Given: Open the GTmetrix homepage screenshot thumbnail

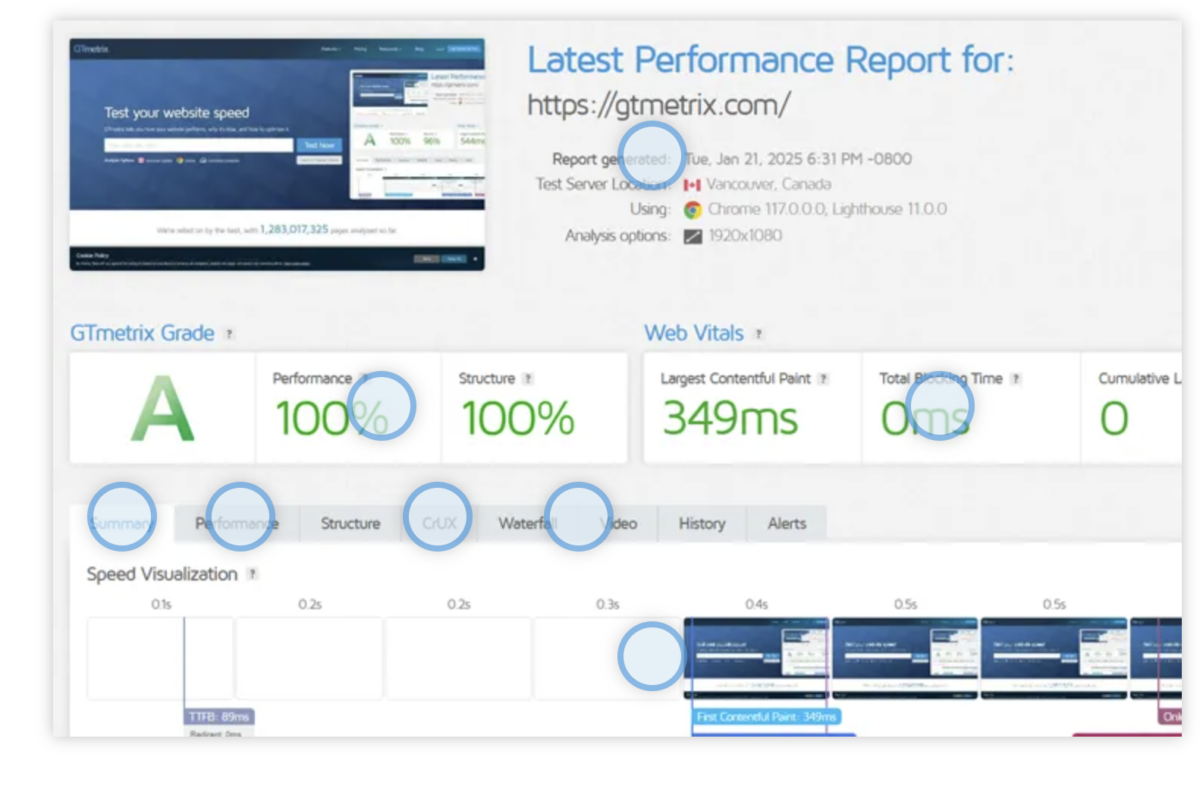Looking at the screenshot, I should (277, 154).
